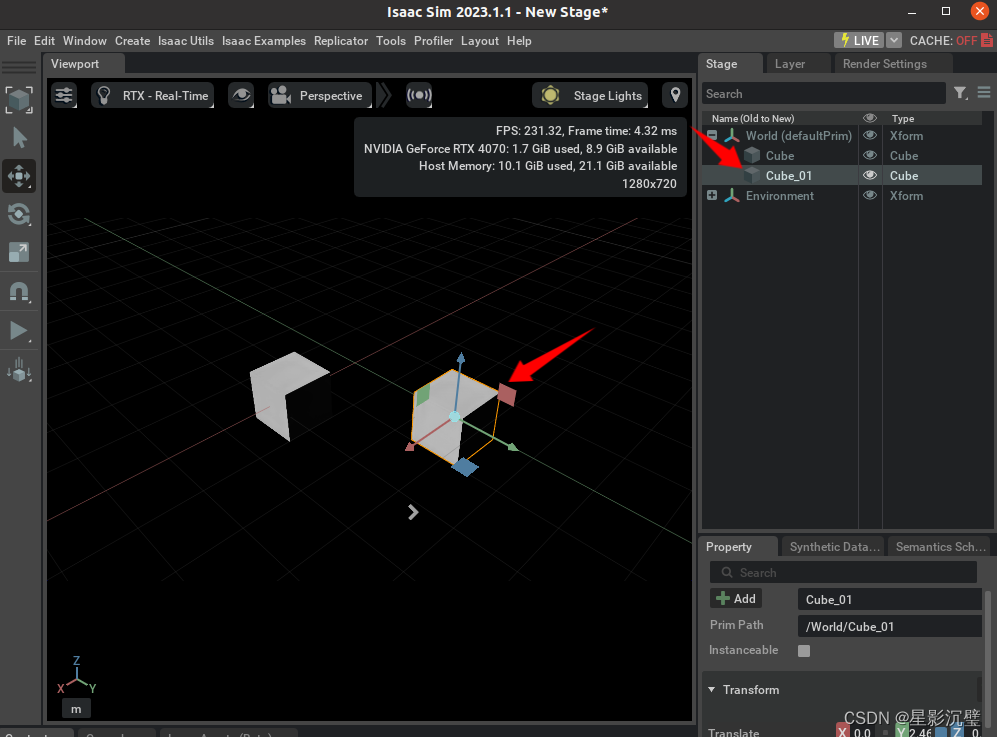Open the viewport eye display menu
This screenshot has width=997, height=737.
(x=241, y=95)
